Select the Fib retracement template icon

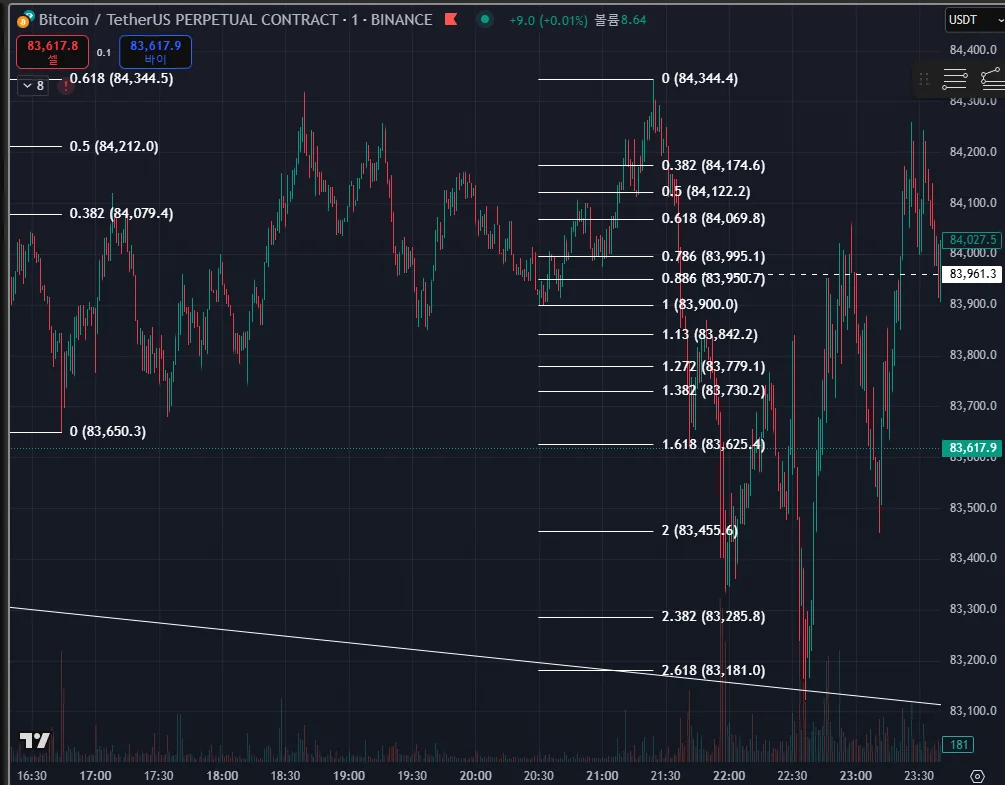pyautogui.click(x=954, y=79)
